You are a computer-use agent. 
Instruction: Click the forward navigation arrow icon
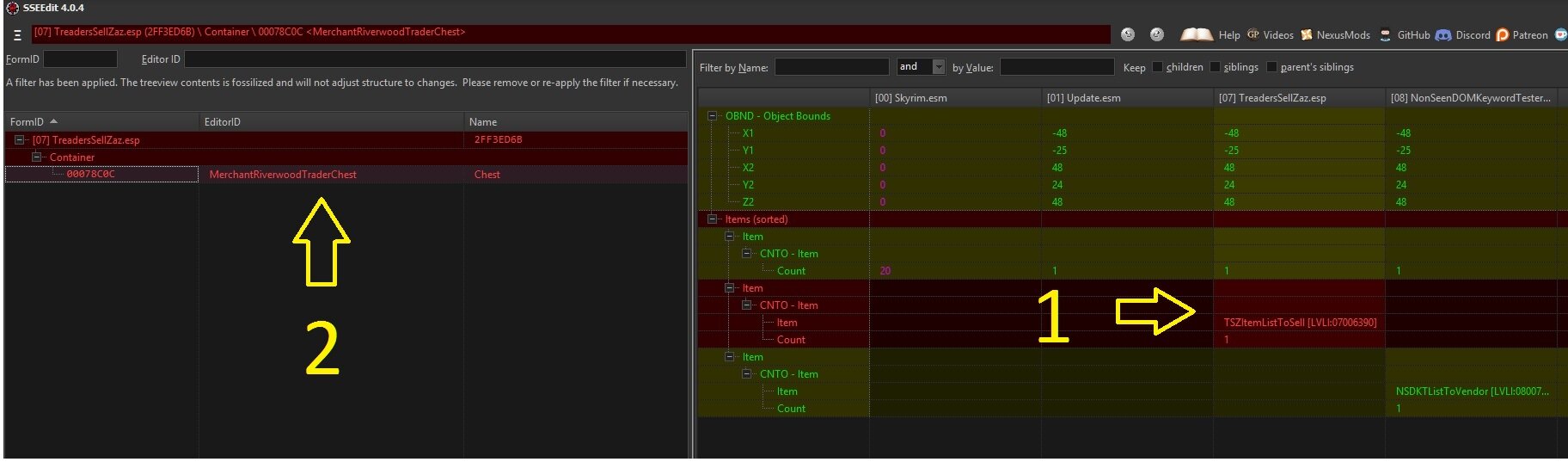click(1157, 34)
